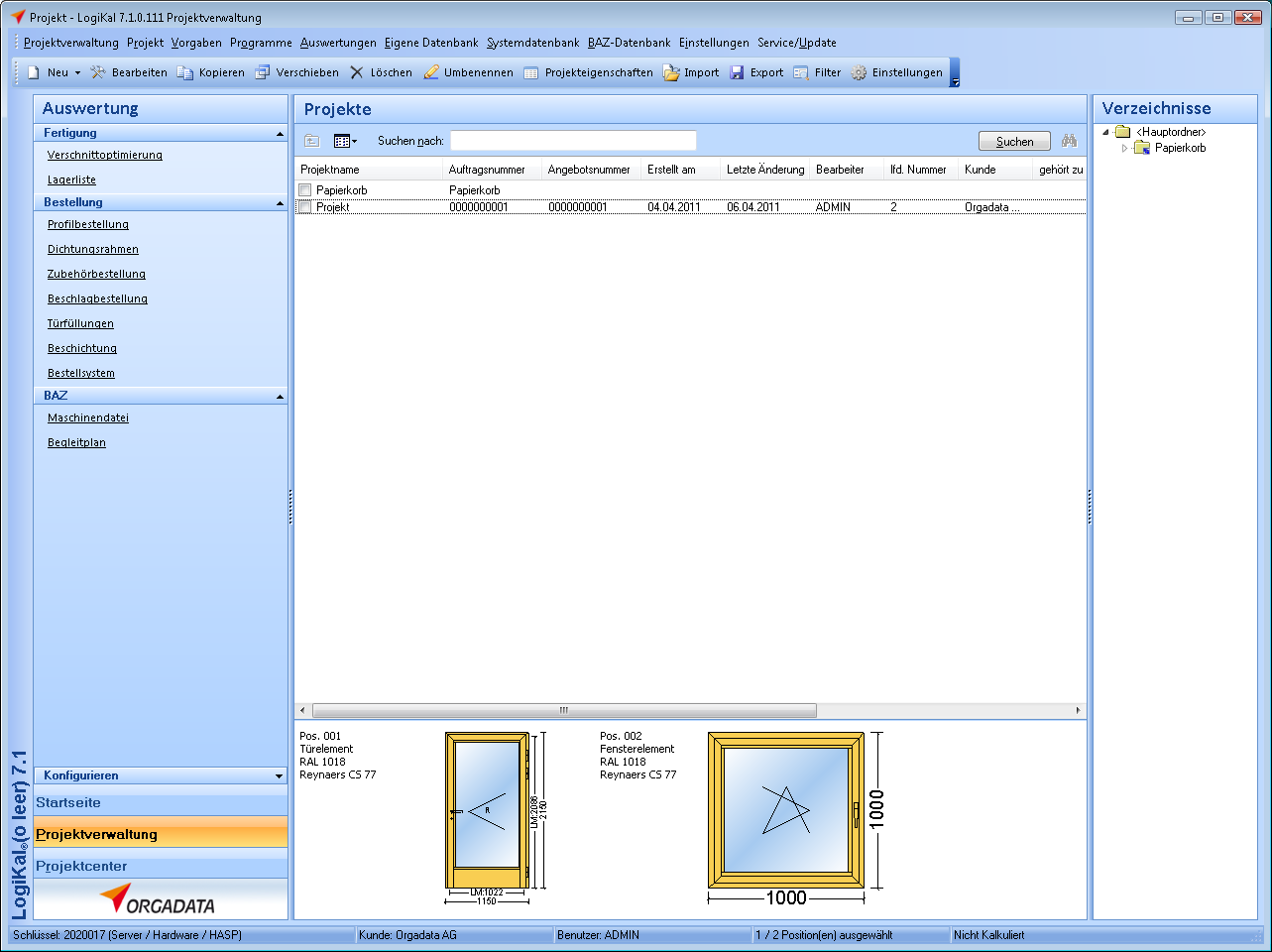Viewport: 1272px width, 952px height.
Task: Expand the Papierkorb tree node
Action: [1124, 148]
